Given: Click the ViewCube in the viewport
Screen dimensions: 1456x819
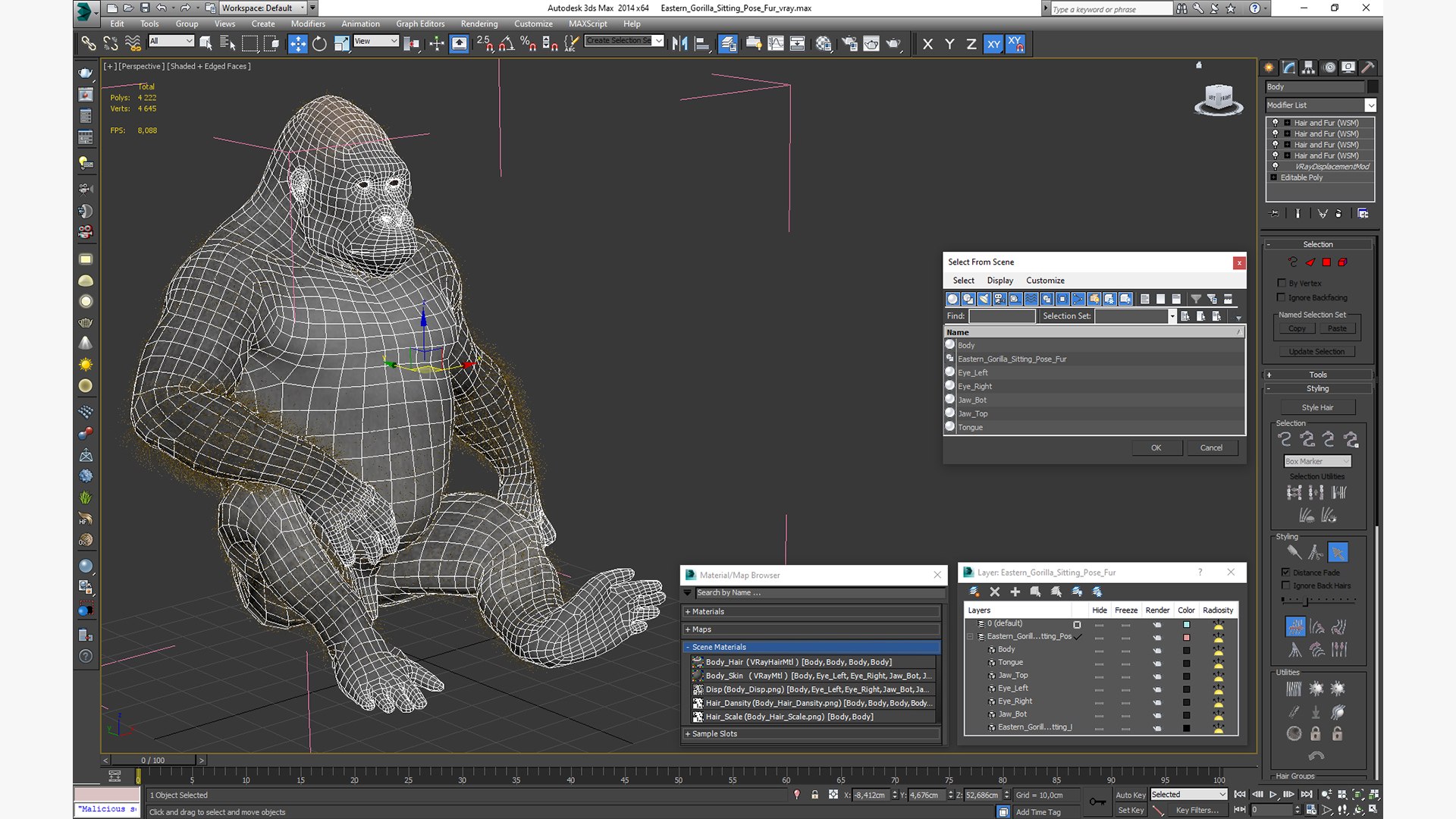Looking at the screenshot, I should coord(1219,99).
